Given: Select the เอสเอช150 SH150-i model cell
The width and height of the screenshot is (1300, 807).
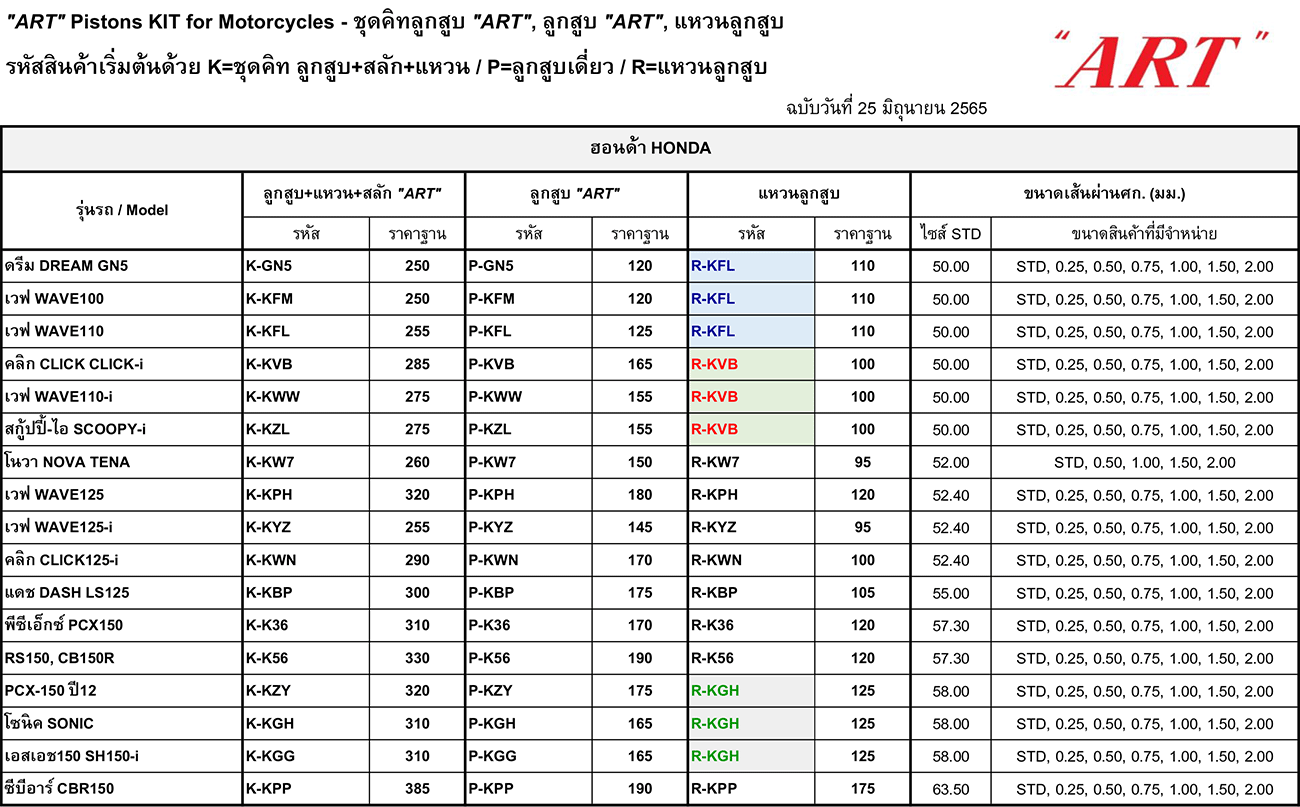Looking at the screenshot, I should tap(122, 756).
